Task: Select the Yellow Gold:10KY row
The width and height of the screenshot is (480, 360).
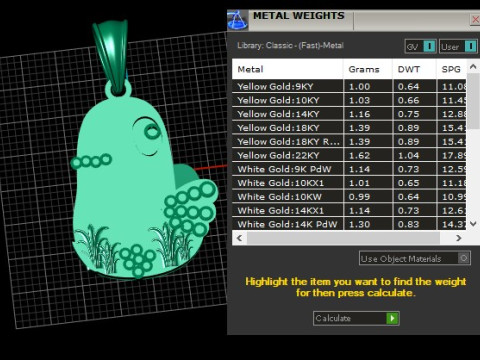Action: pyautogui.click(x=349, y=100)
